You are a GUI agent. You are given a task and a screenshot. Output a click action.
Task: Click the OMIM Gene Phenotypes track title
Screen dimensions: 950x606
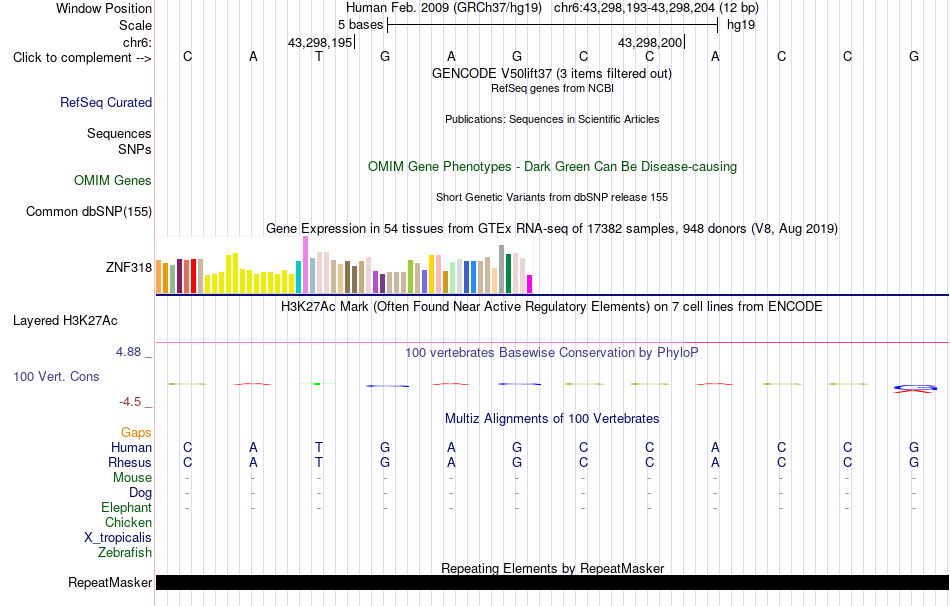[552, 167]
